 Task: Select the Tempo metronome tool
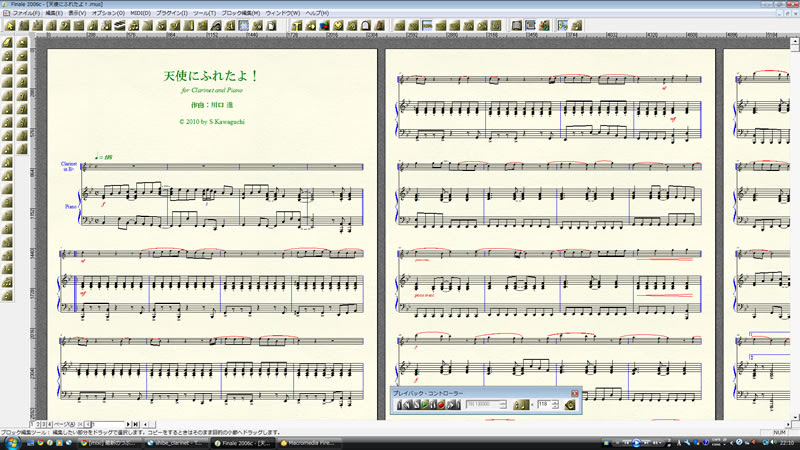point(380,26)
